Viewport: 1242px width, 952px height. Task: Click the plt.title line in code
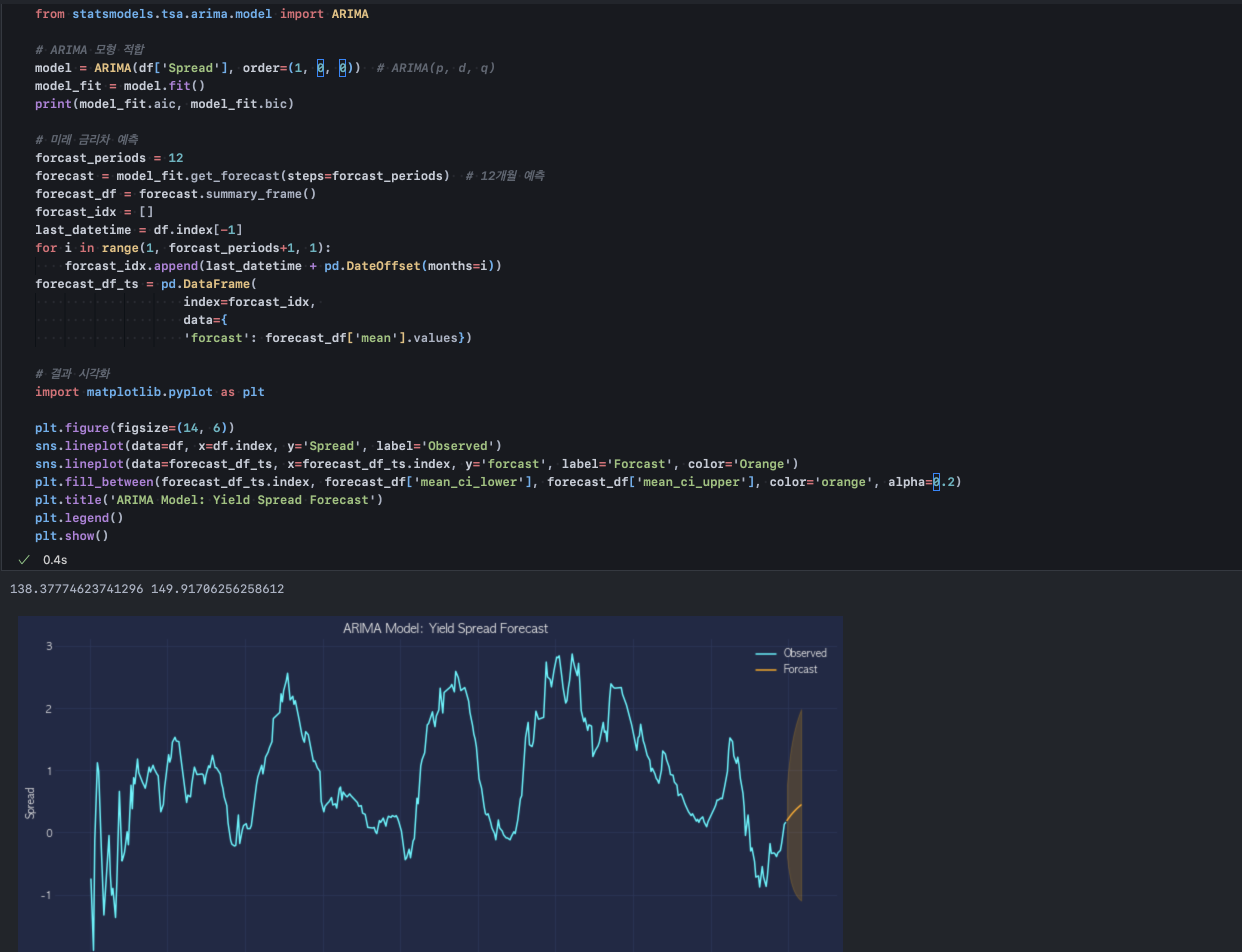209,500
